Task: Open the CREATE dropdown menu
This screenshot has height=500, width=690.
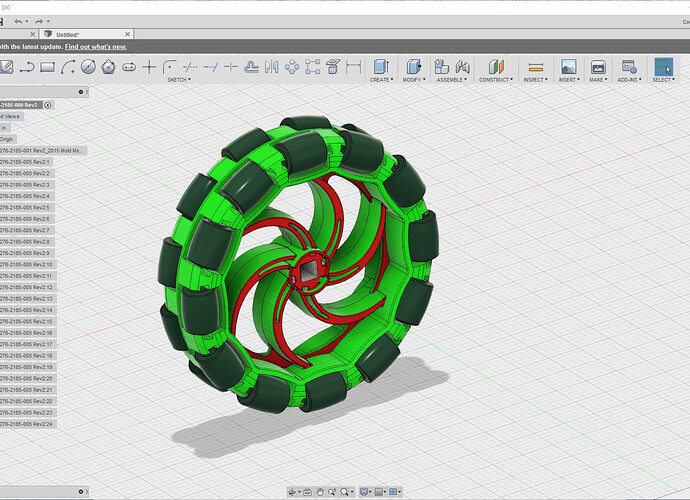Action: 382,80
